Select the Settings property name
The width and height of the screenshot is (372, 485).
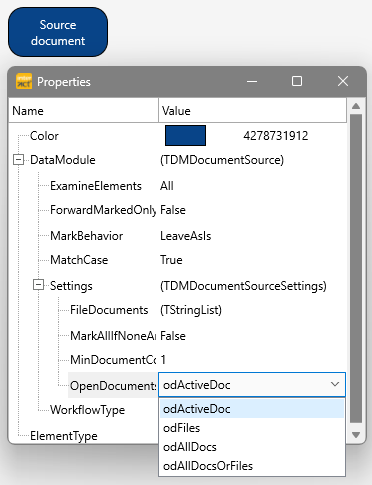[71, 286]
